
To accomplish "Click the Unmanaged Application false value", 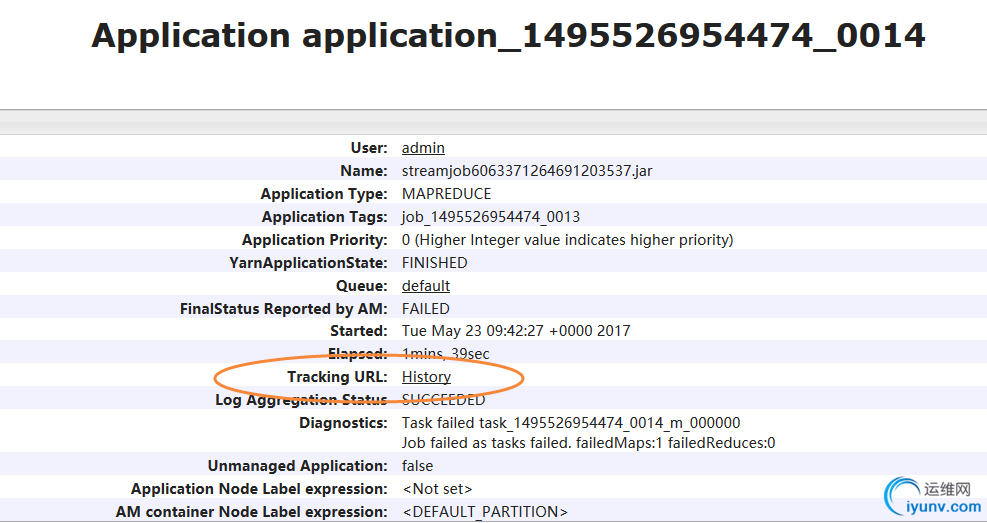I will [x=418, y=466].
